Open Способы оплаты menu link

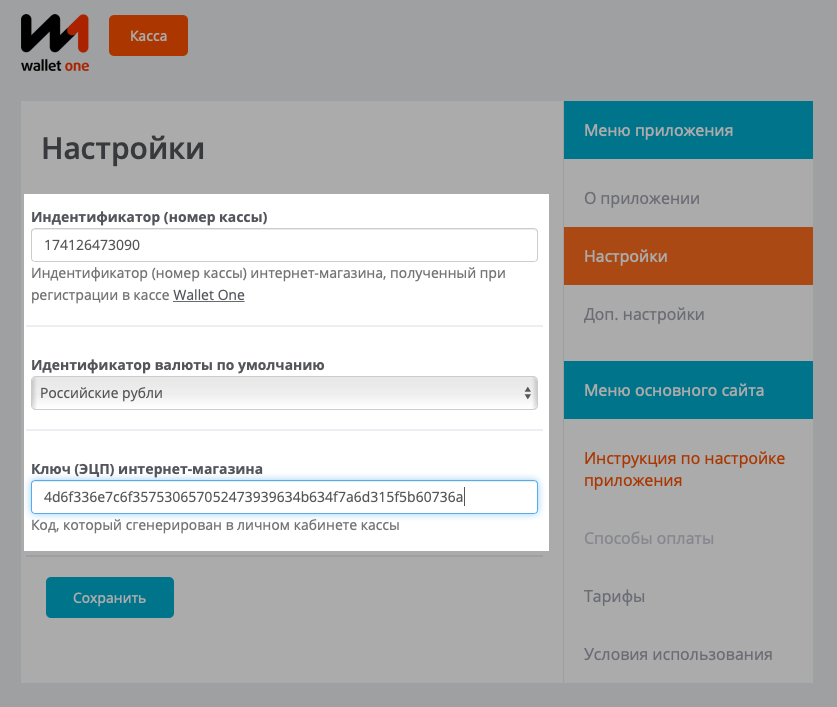(649, 538)
